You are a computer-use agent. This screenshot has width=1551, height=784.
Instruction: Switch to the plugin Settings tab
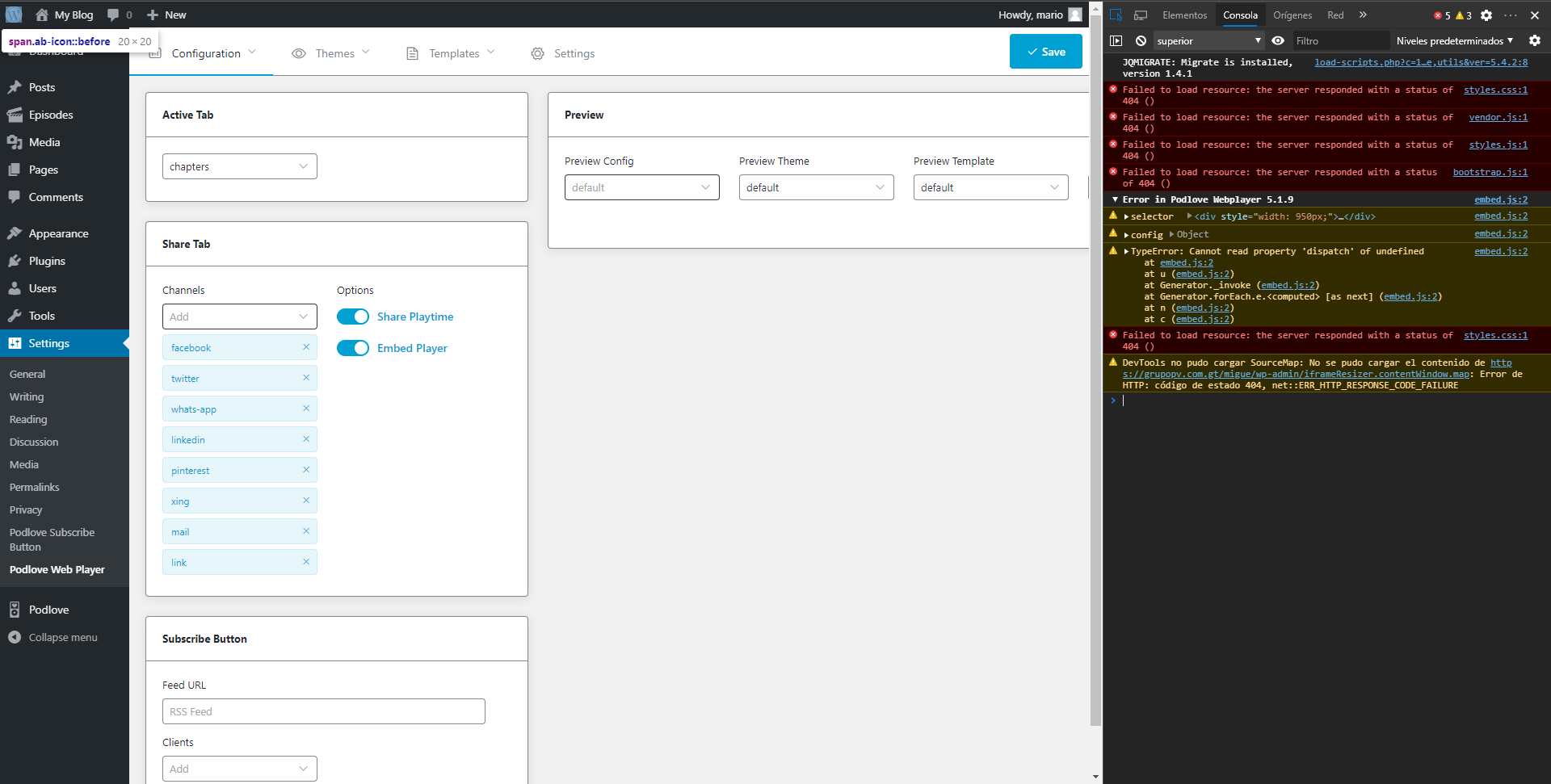pos(563,53)
